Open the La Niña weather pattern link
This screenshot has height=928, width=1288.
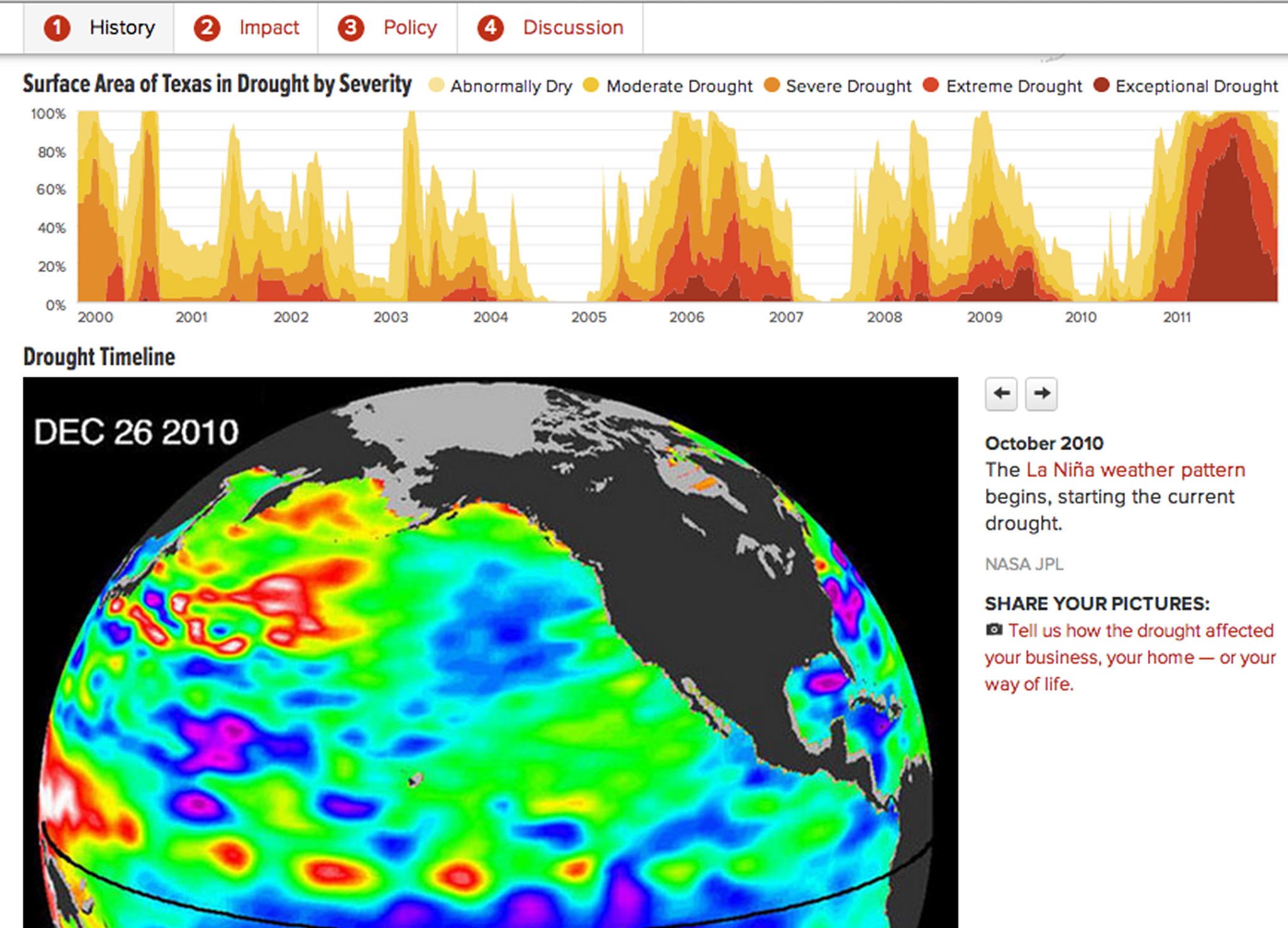(x=1135, y=470)
